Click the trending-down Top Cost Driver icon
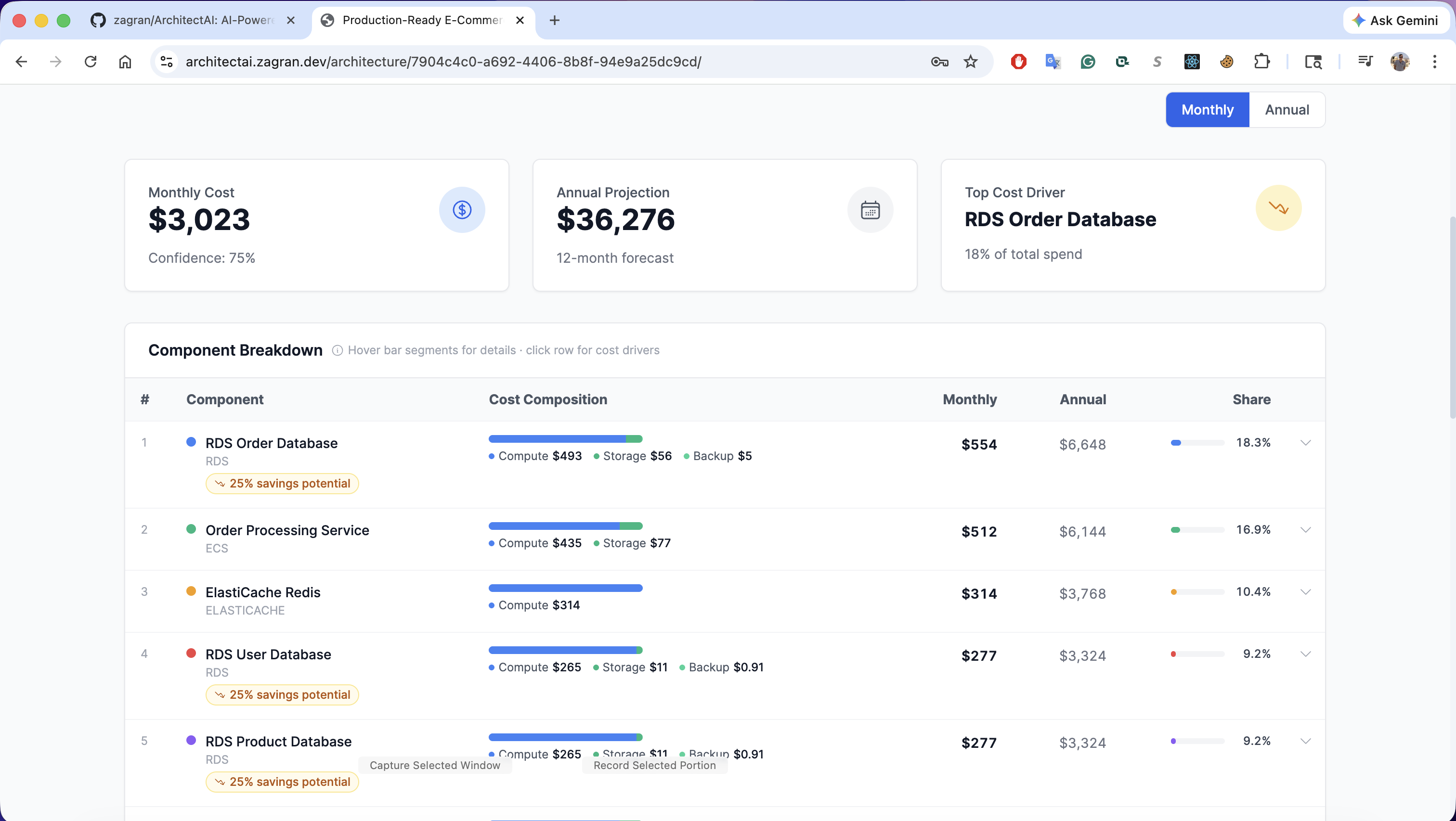1456x821 pixels. (1278, 208)
